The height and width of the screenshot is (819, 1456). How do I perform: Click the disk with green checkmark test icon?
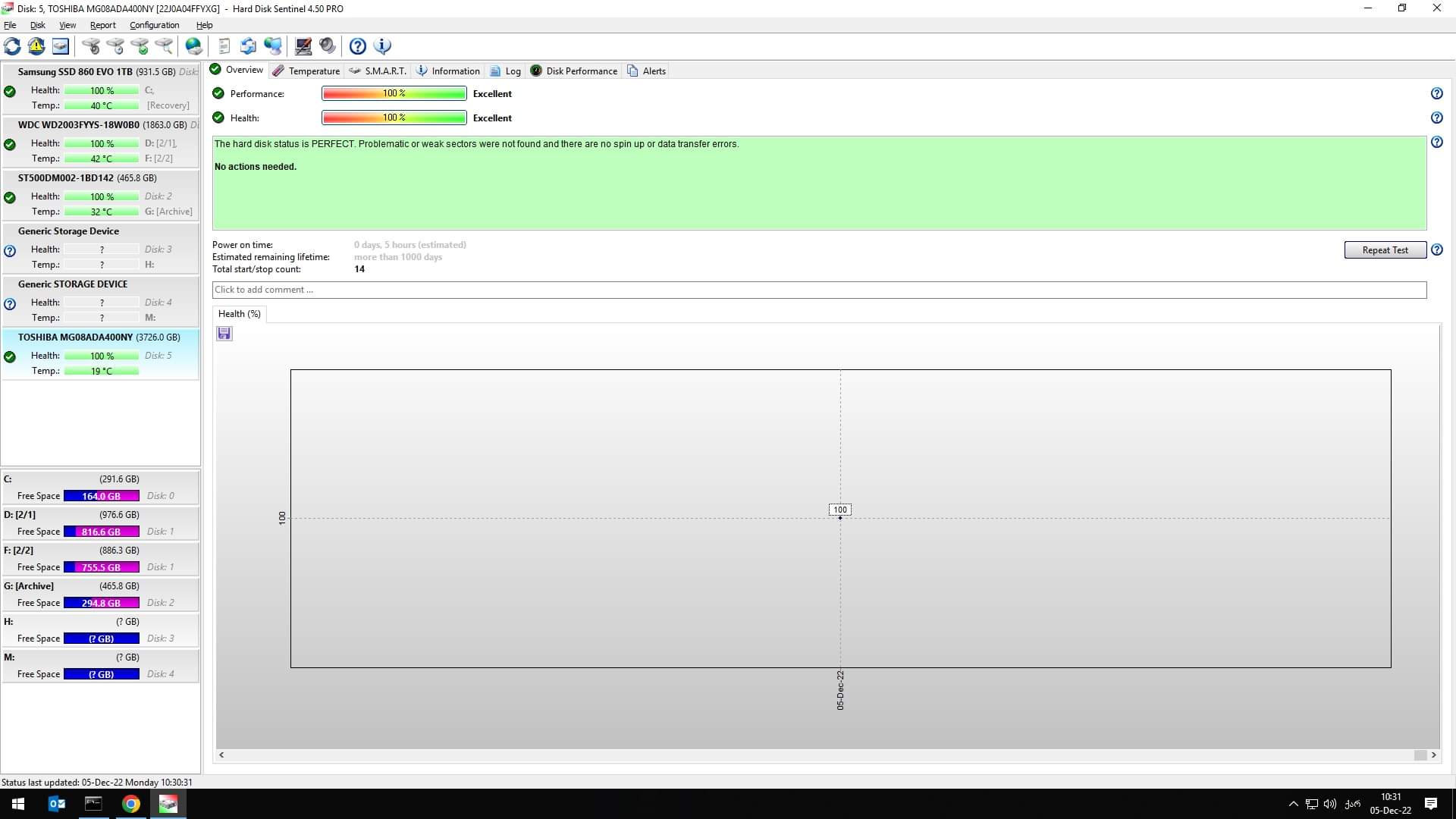pos(140,46)
